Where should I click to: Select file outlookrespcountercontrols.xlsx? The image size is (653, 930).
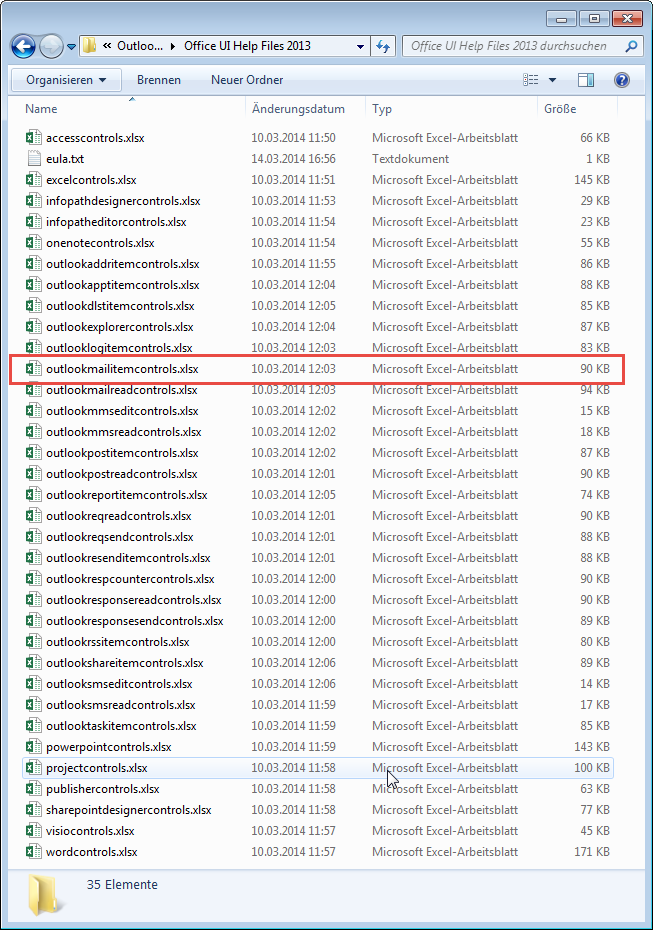tap(130, 579)
